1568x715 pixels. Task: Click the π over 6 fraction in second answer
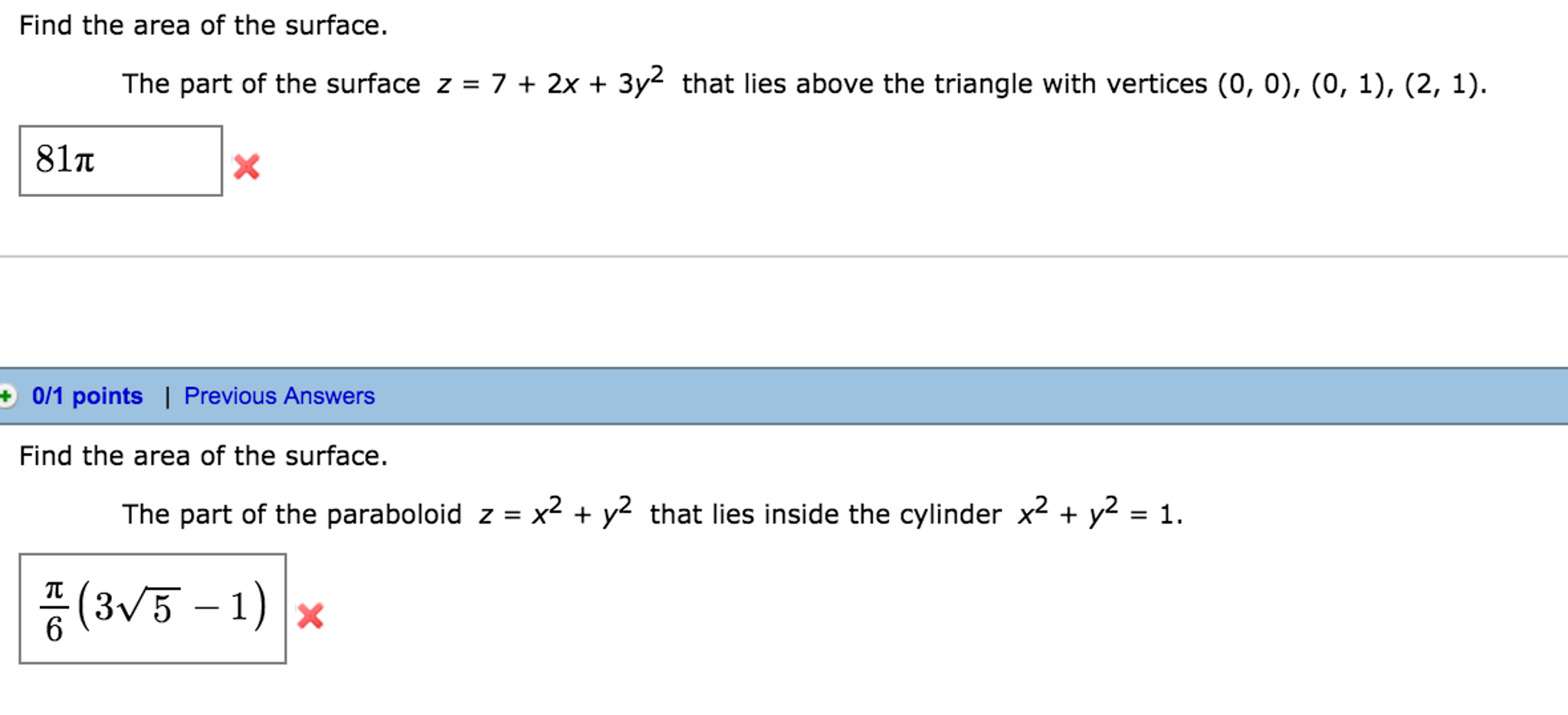coord(54,610)
